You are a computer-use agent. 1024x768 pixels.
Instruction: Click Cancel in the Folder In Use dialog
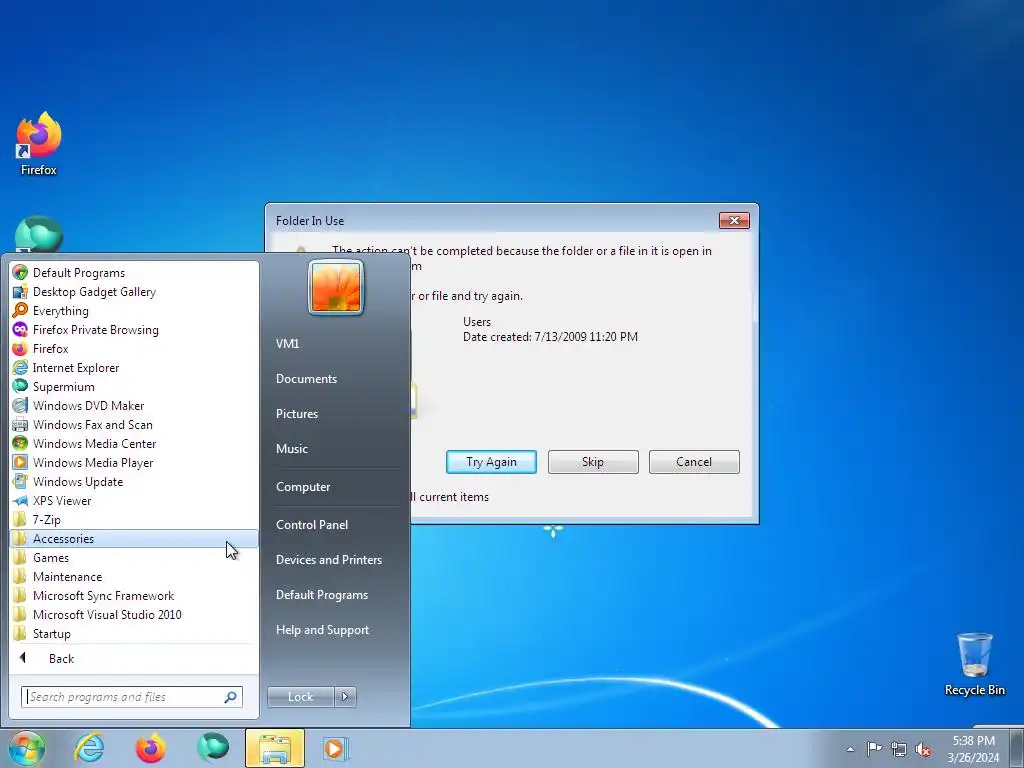[694, 462]
